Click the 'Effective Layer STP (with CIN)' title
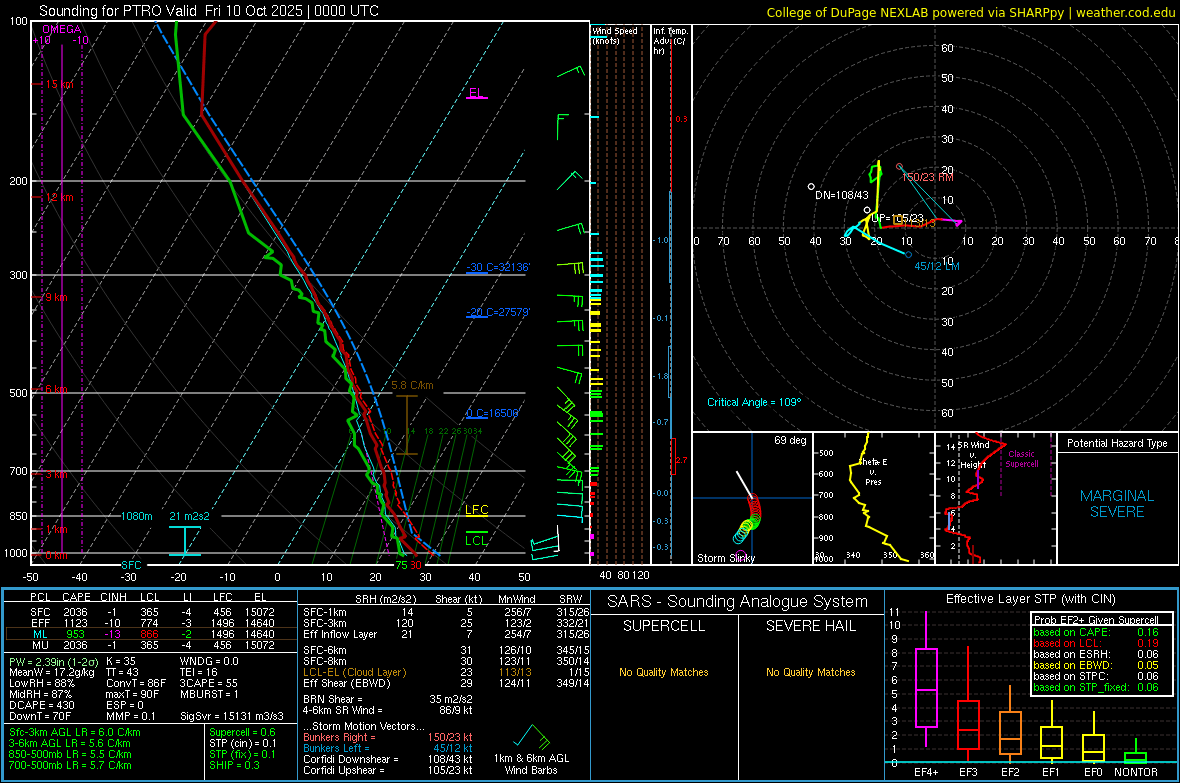 click(x=1030, y=599)
